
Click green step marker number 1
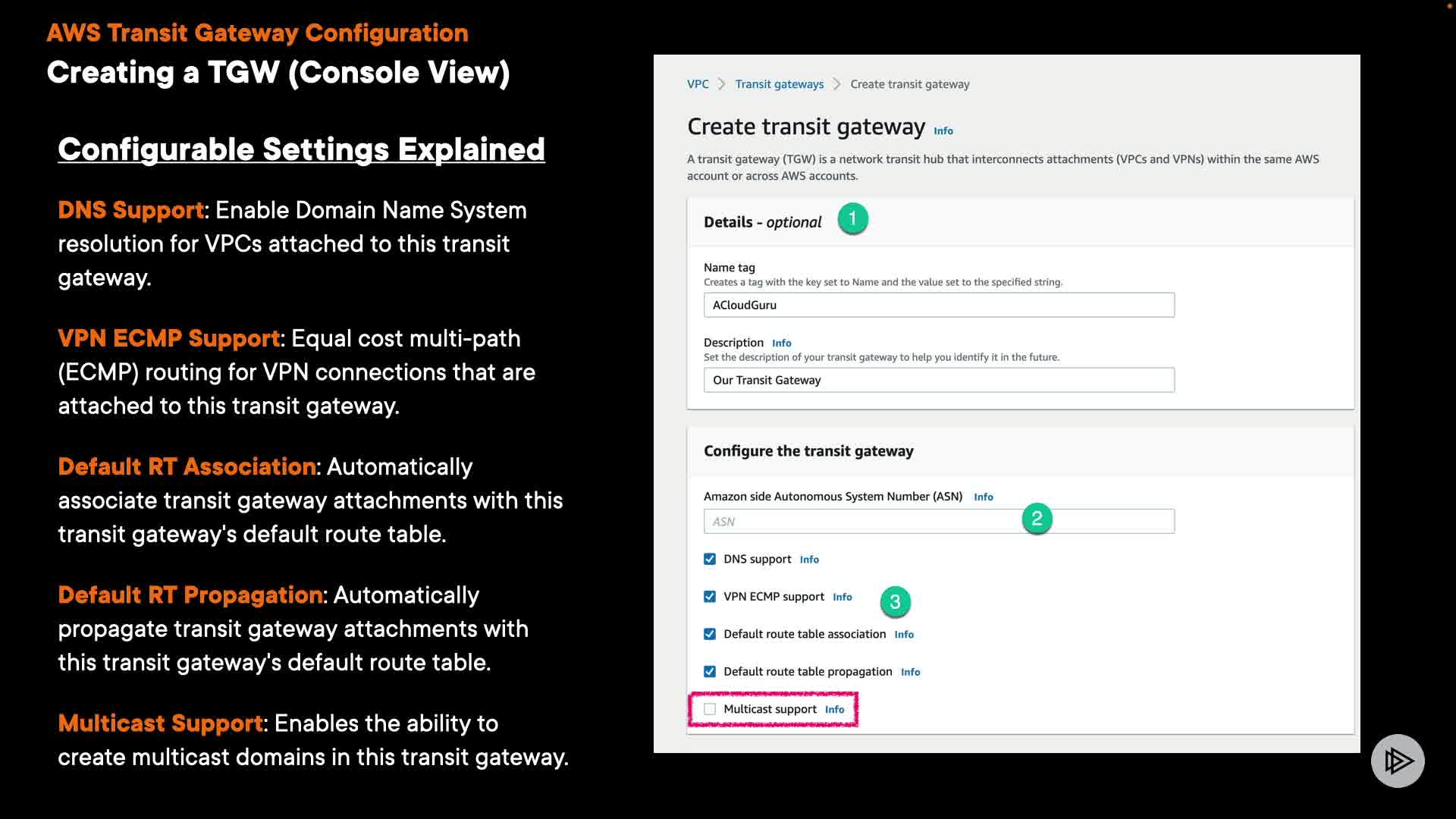point(852,219)
